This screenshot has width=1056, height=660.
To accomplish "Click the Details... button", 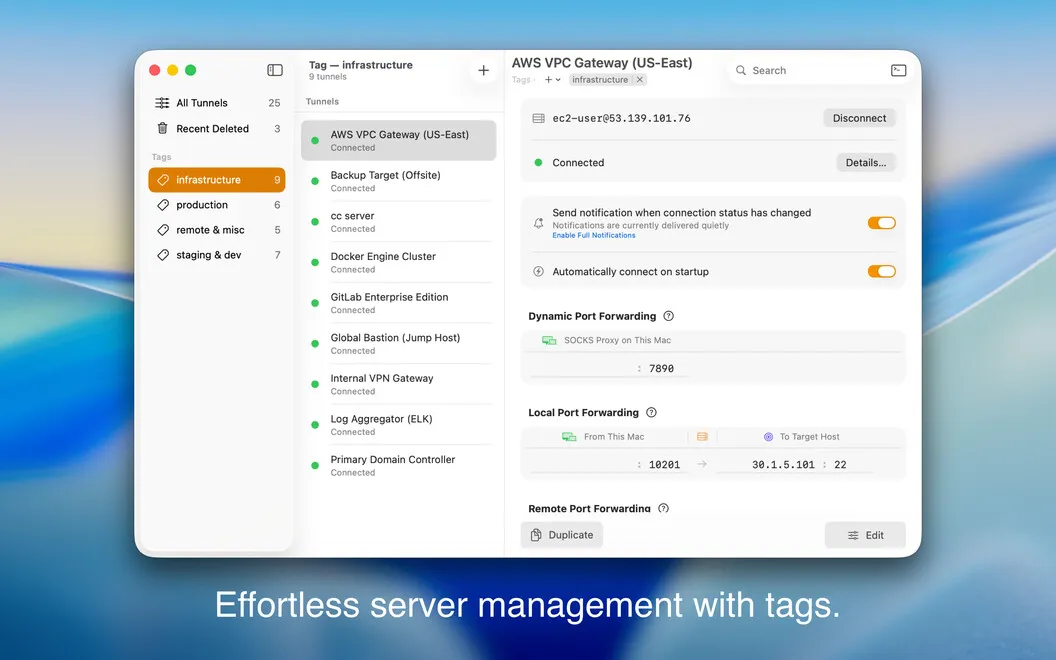I will (866, 162).
